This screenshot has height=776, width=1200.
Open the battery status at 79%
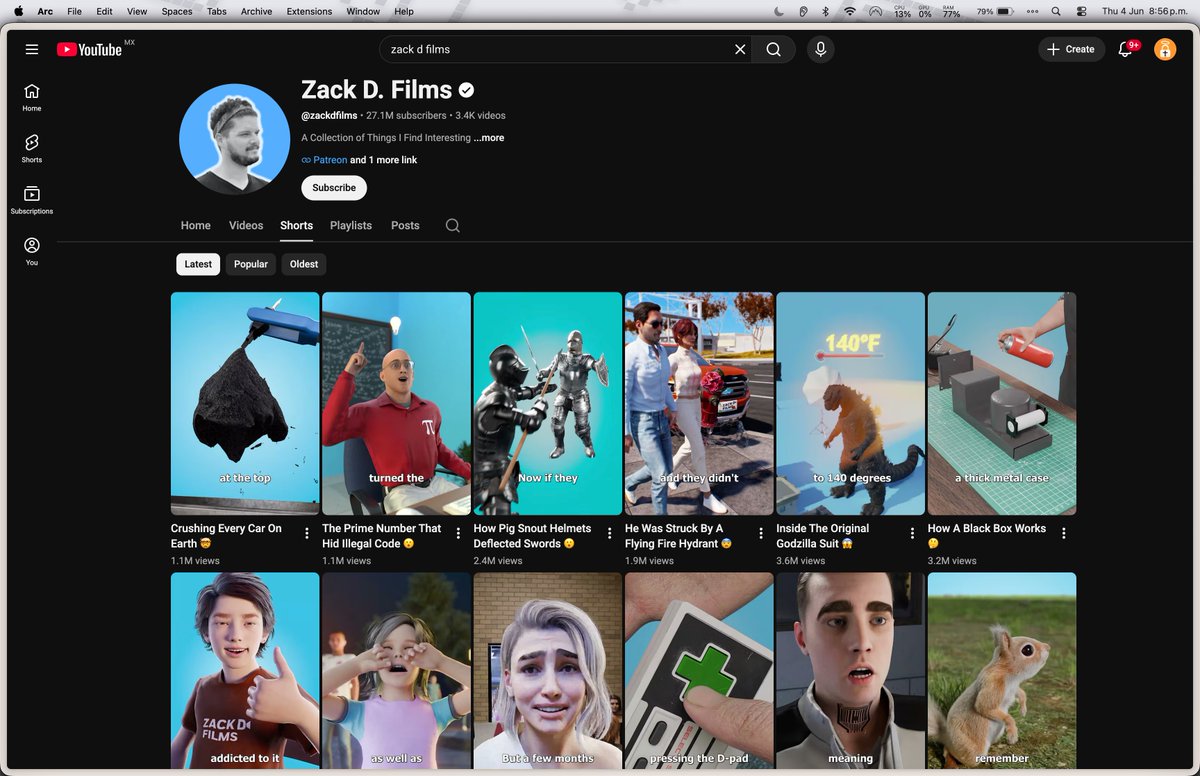[995, 11]
